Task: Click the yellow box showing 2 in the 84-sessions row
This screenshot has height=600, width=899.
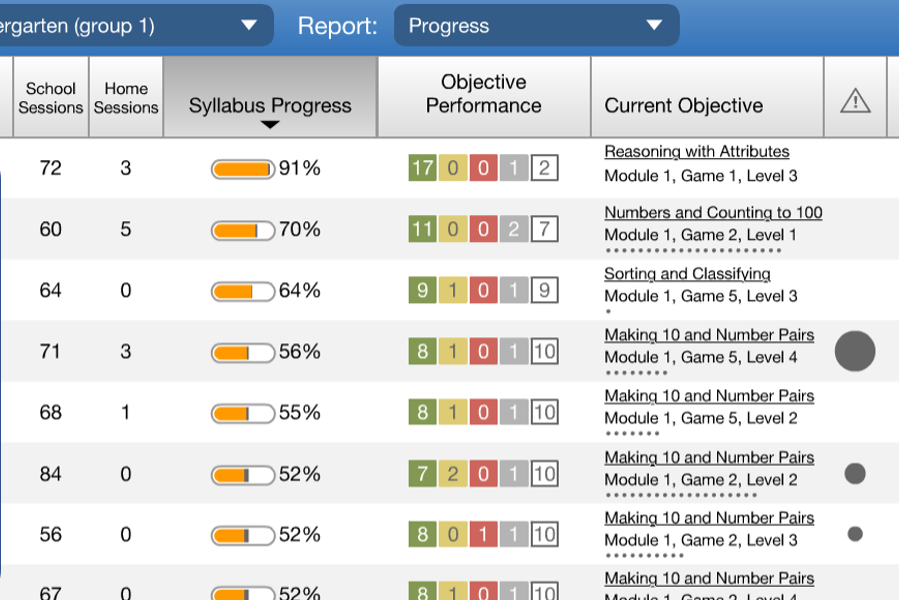Action: pyautogui.click(x=452, y=472)
